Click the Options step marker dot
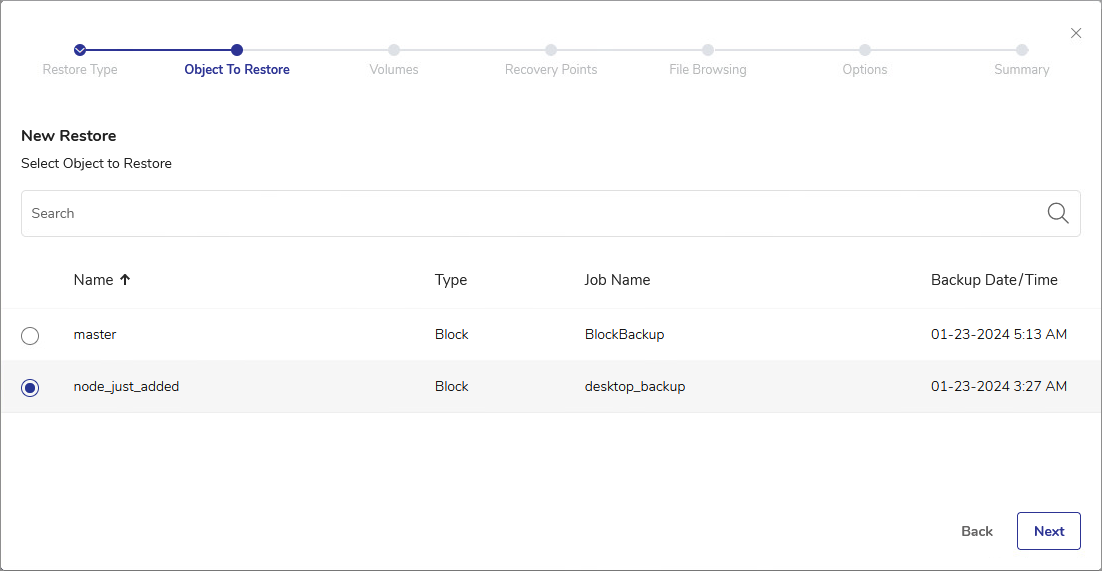Image resolution: width=1102 pixels, height=571 pixels. tap(865, 50)
